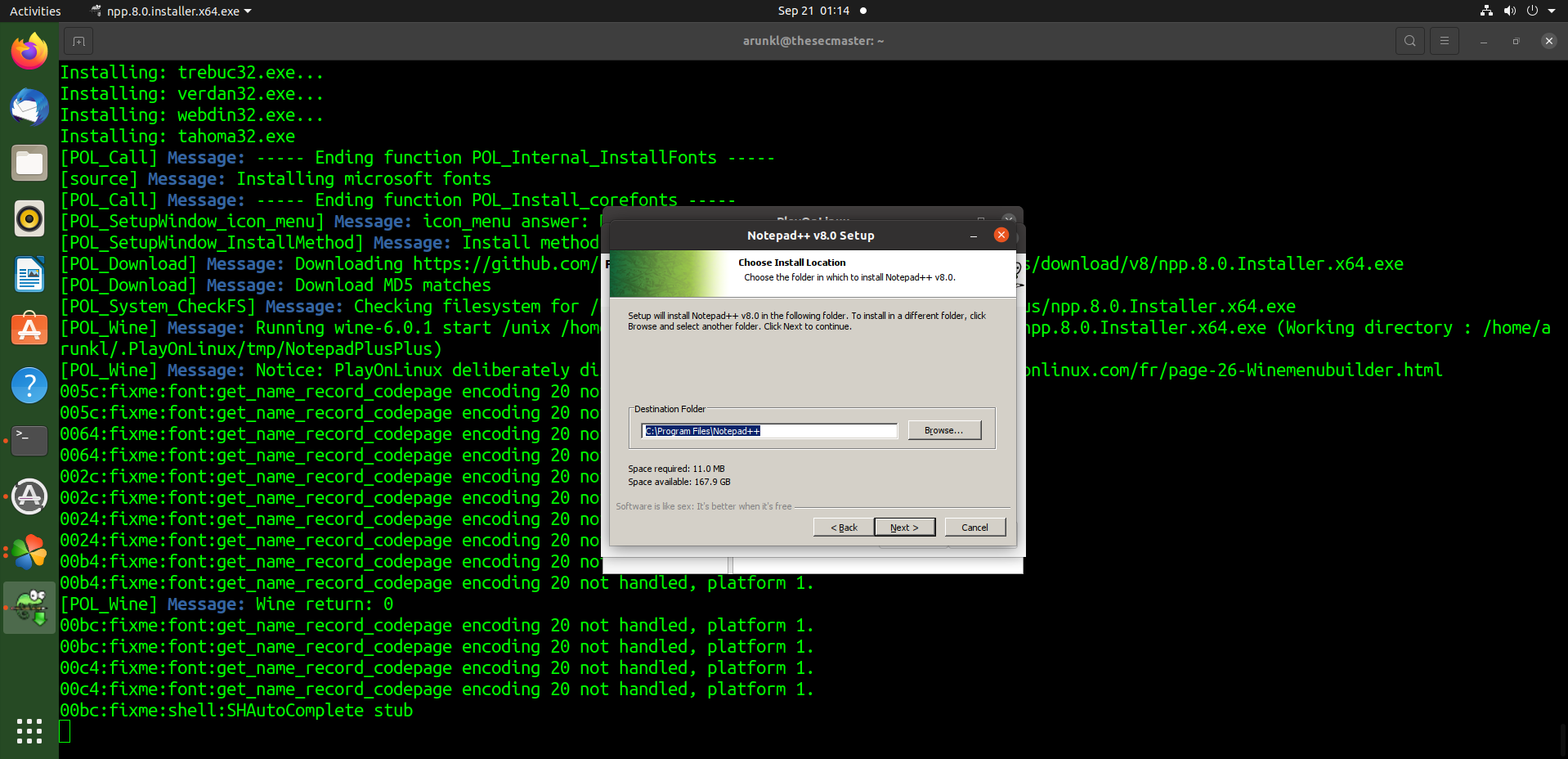Cancel the Notepad++ installation
Viewport: 1568px width, 759px height.
click(974, 528)
